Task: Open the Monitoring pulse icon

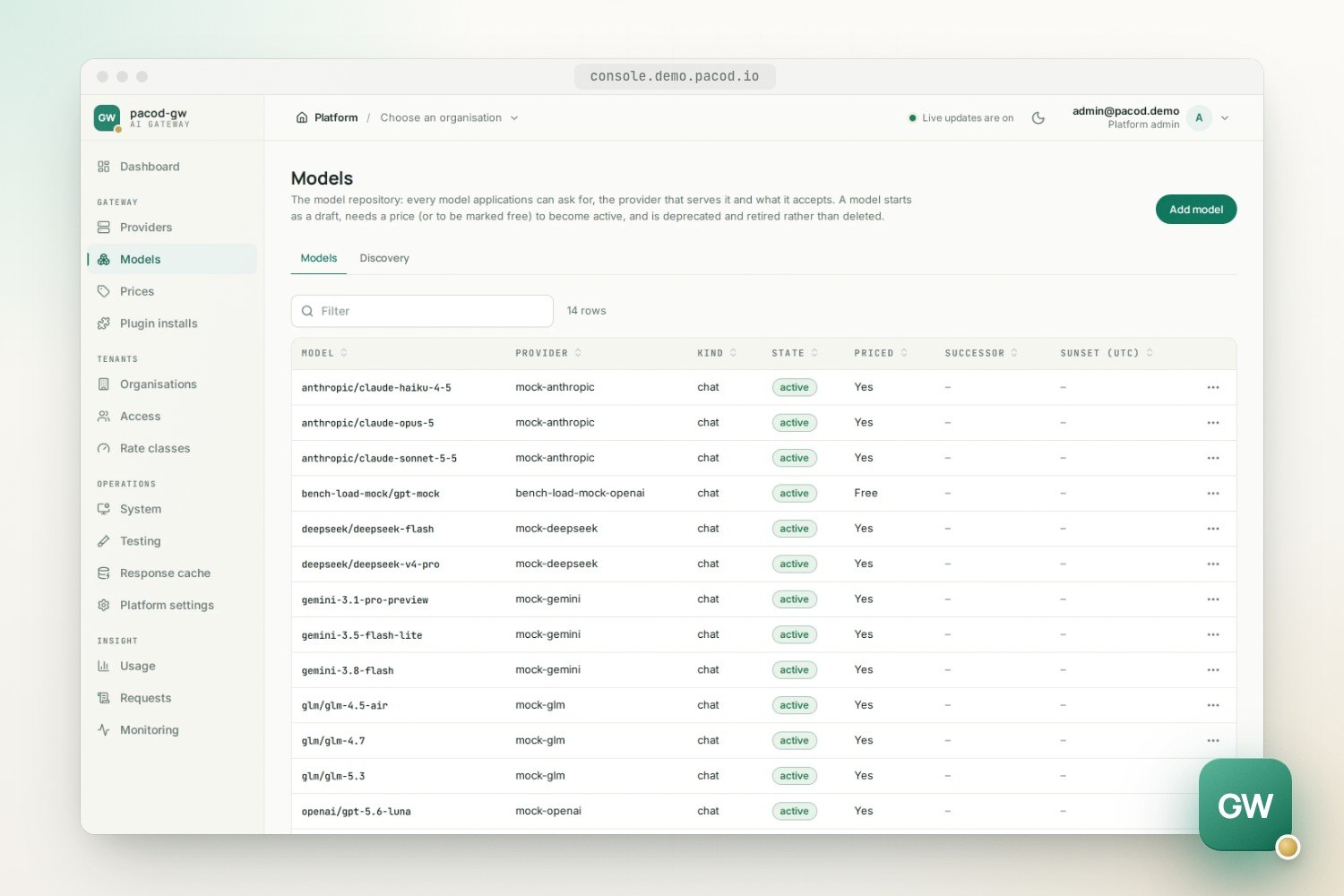Action: tap(103, 730)
